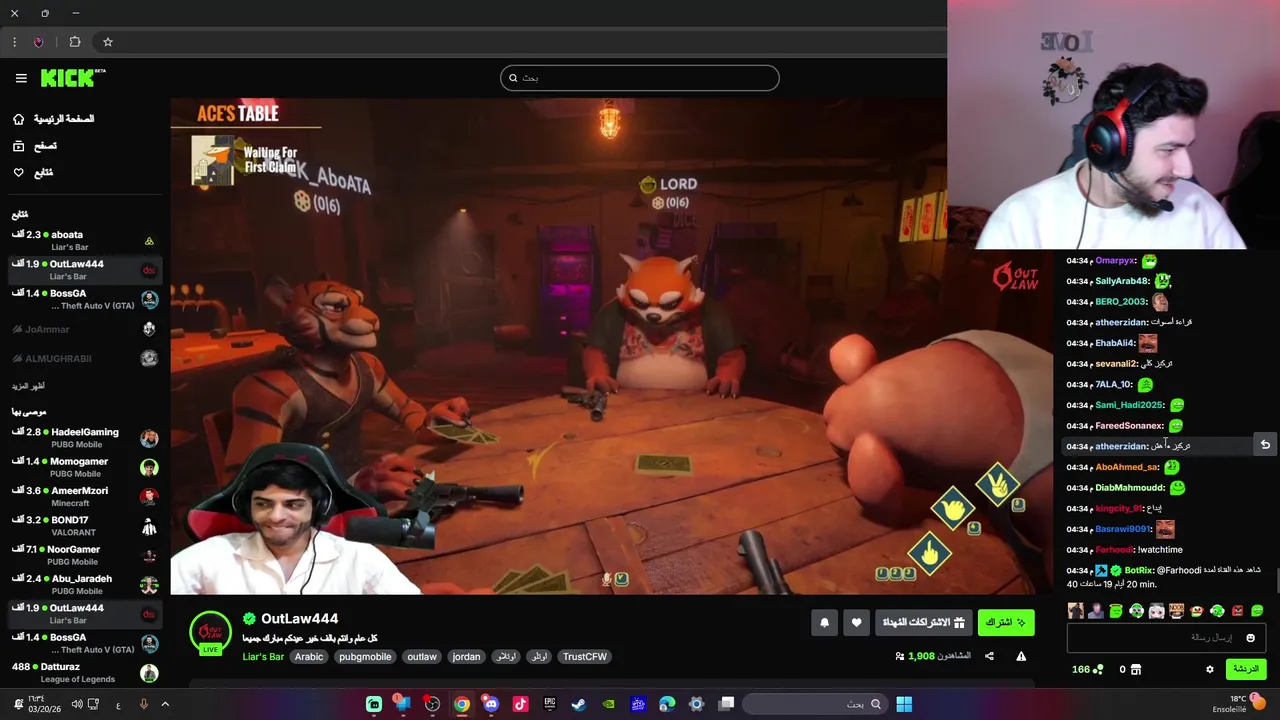Open the channel shop icon
Image resolution: width=1280 pixels, height=720 pixels.
1136,669
